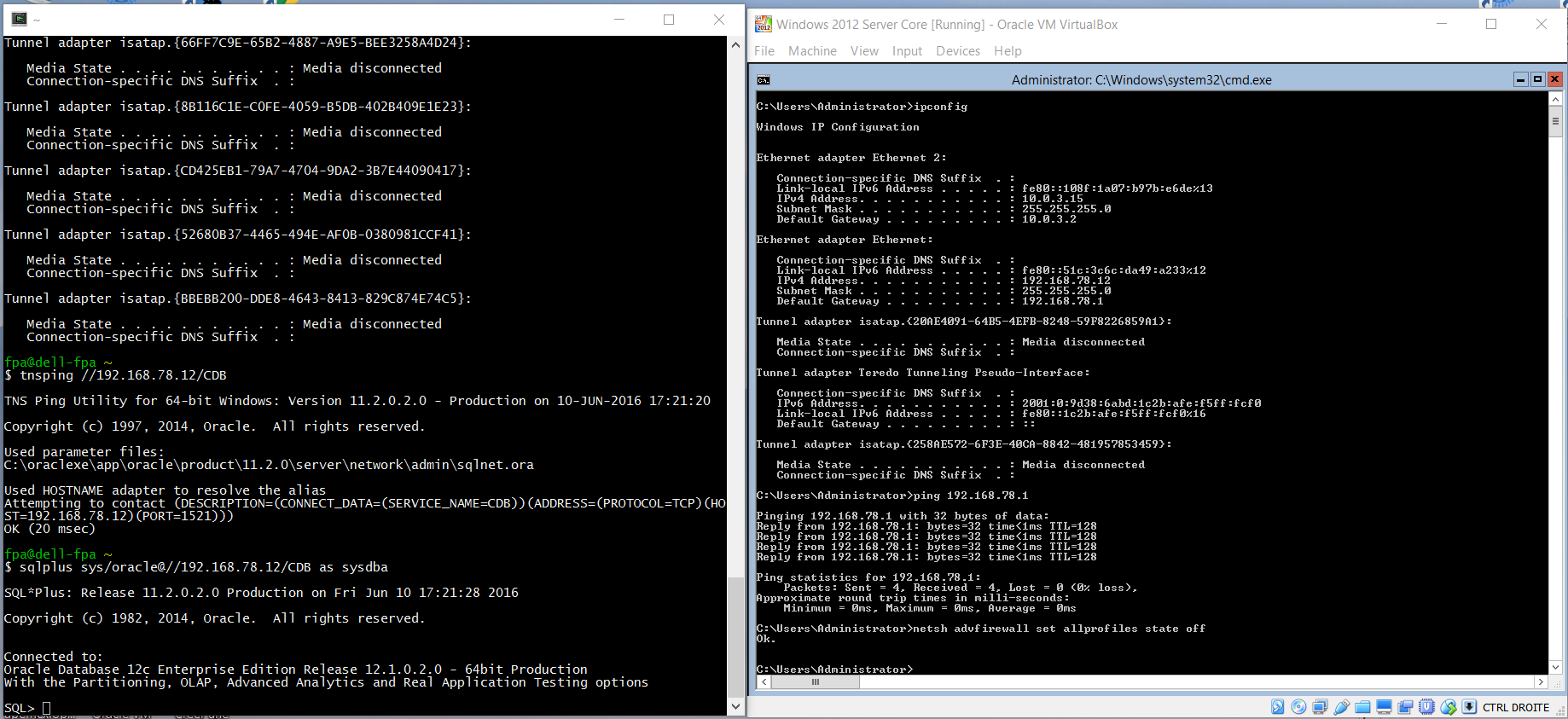Click the scroll-up arrow in left terminal window
1568x719 pixels.
coord(735,44)
